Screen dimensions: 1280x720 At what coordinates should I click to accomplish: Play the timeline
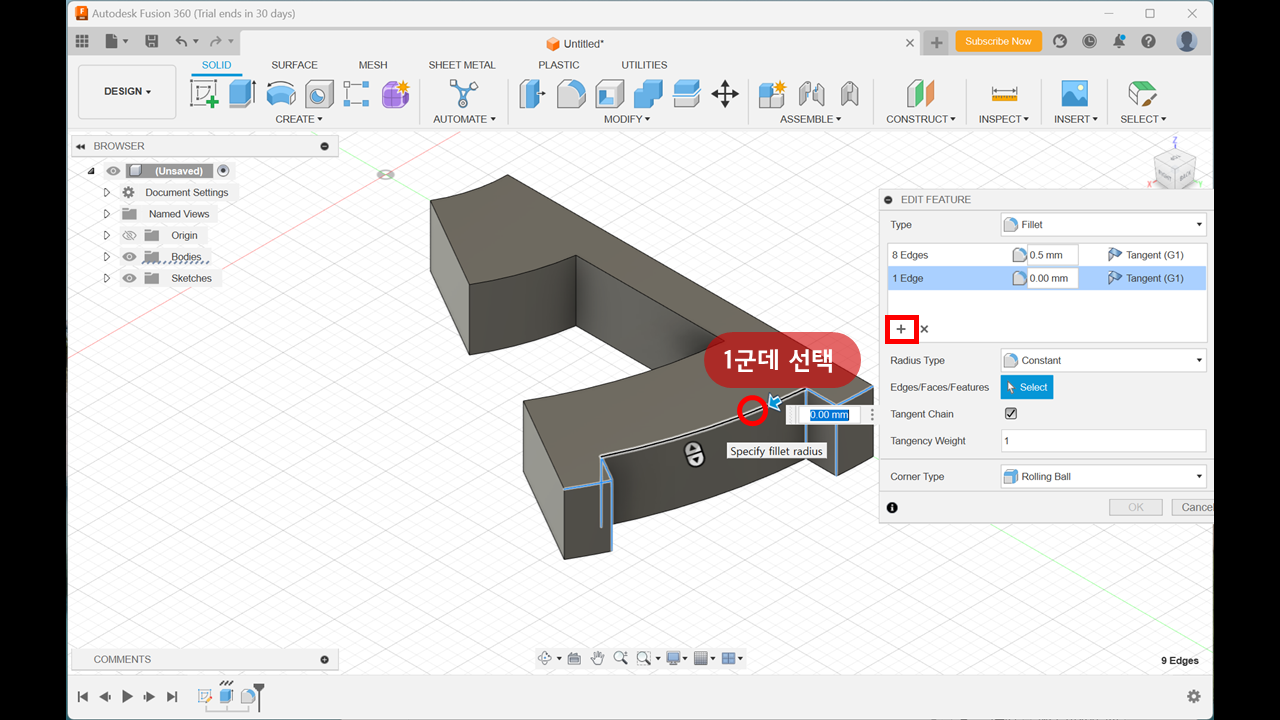coord(127,696)
